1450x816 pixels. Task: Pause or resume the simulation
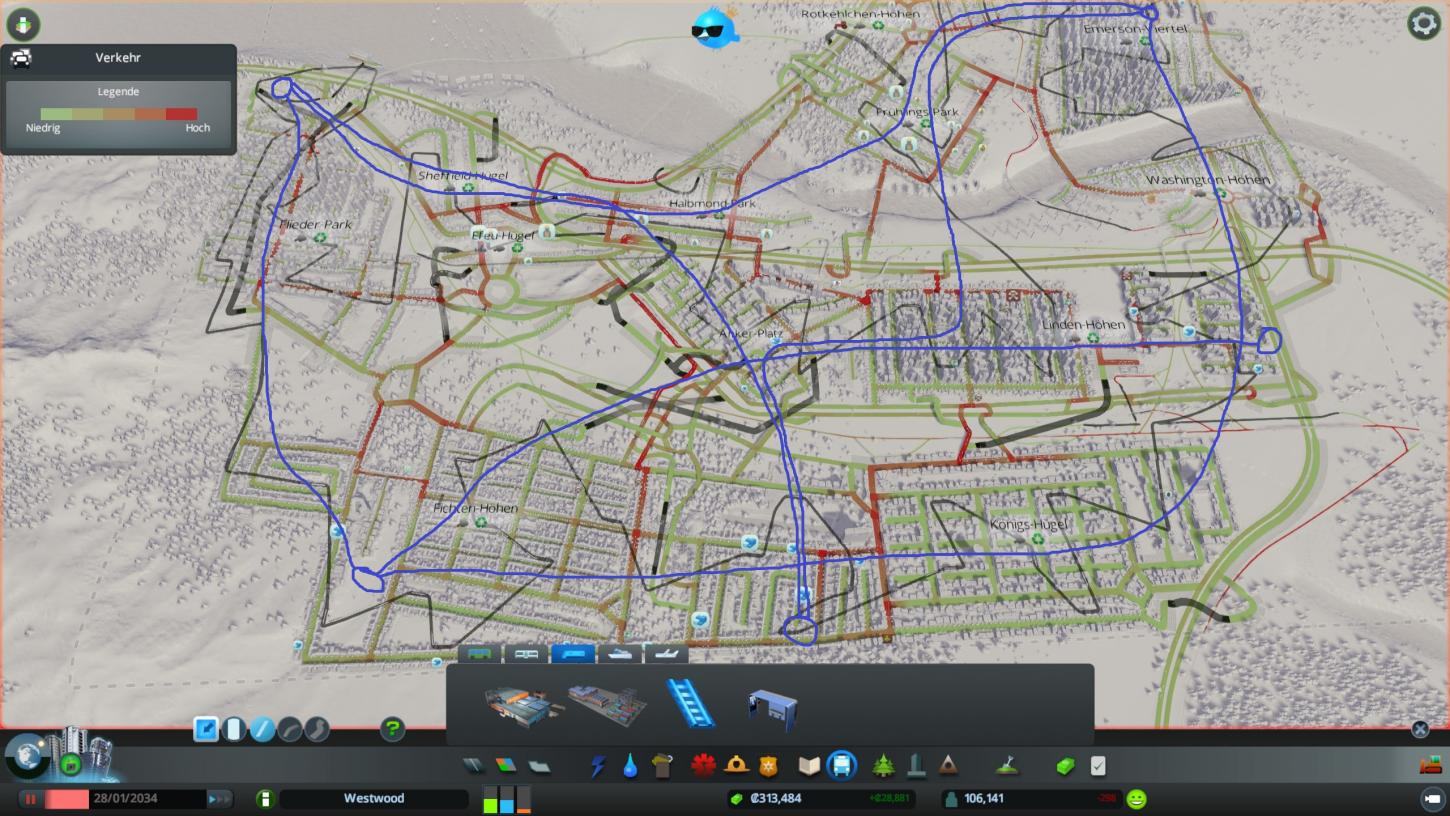pyautogui.click(x=30, y=799)
